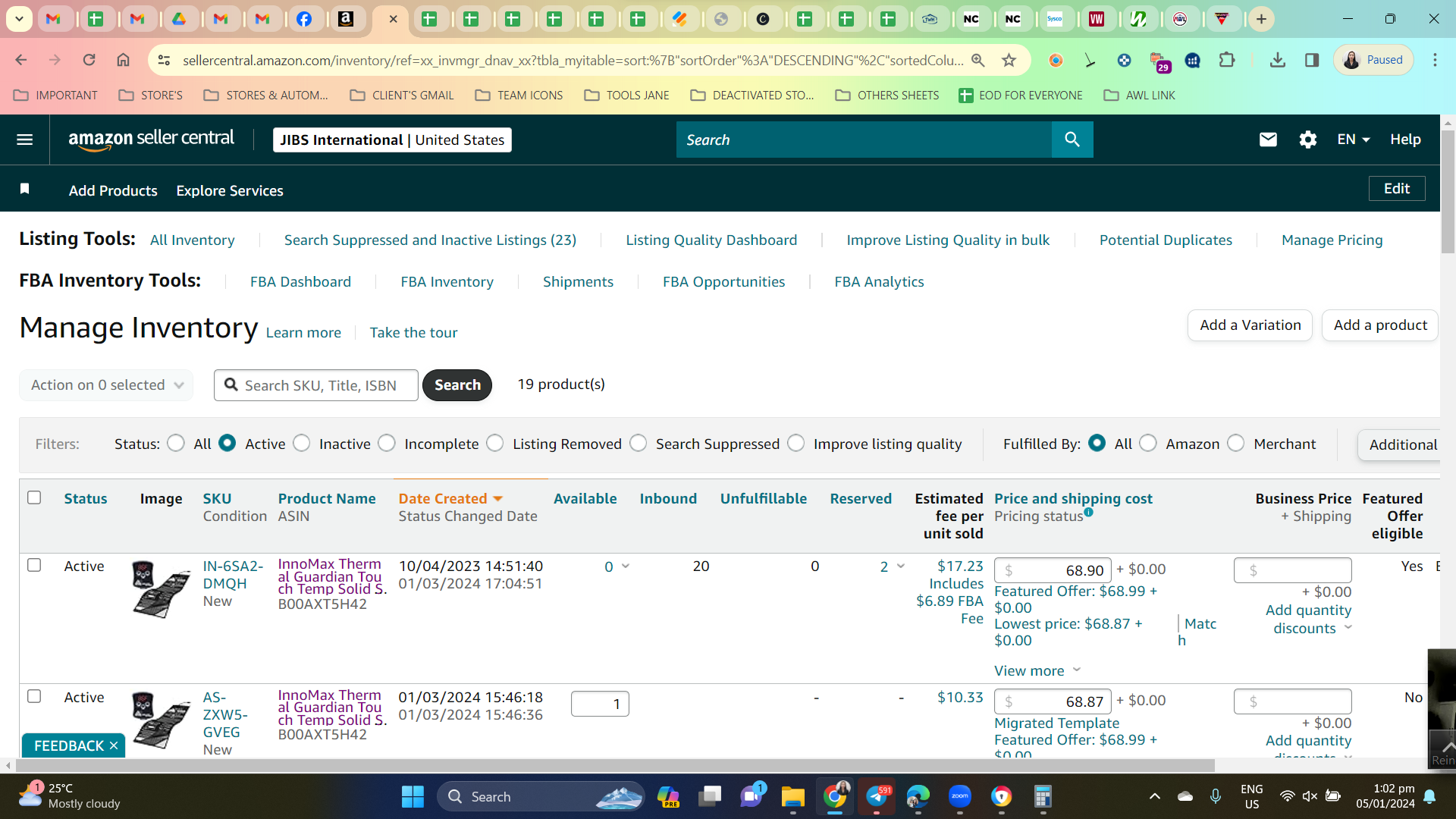Click the product thumbnail for IN-6SA2-DMQH
The height and width of the screenshot is (819, 1456).
pos(161,589)
